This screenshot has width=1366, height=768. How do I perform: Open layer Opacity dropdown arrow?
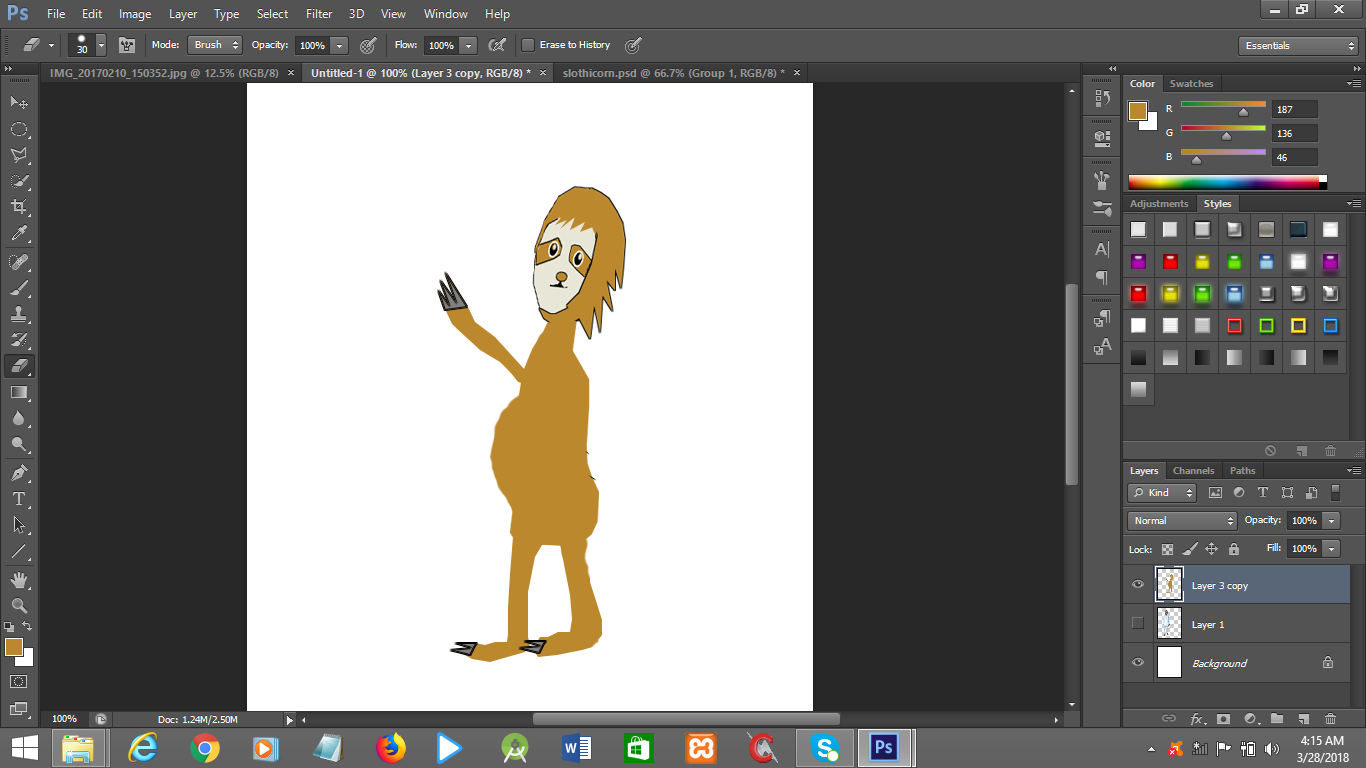pos(1331,521)
